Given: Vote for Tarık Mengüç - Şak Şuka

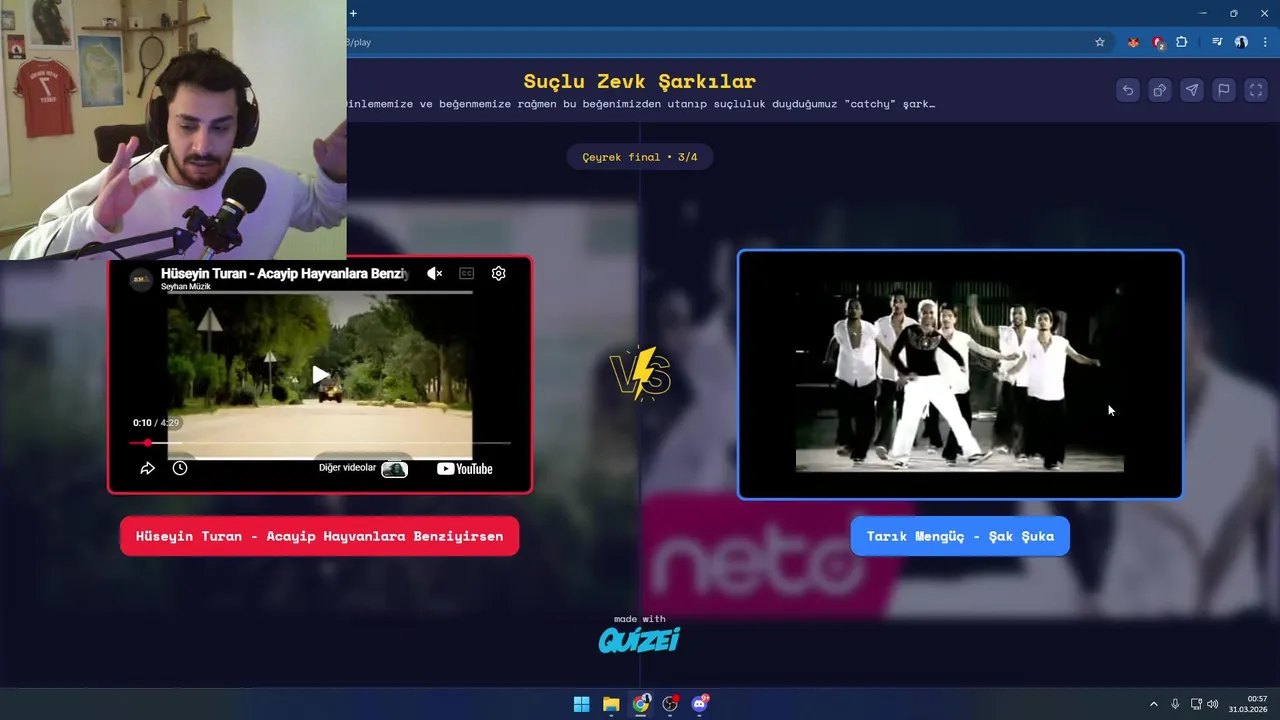Looking at the screenshot, I should 960,536.
